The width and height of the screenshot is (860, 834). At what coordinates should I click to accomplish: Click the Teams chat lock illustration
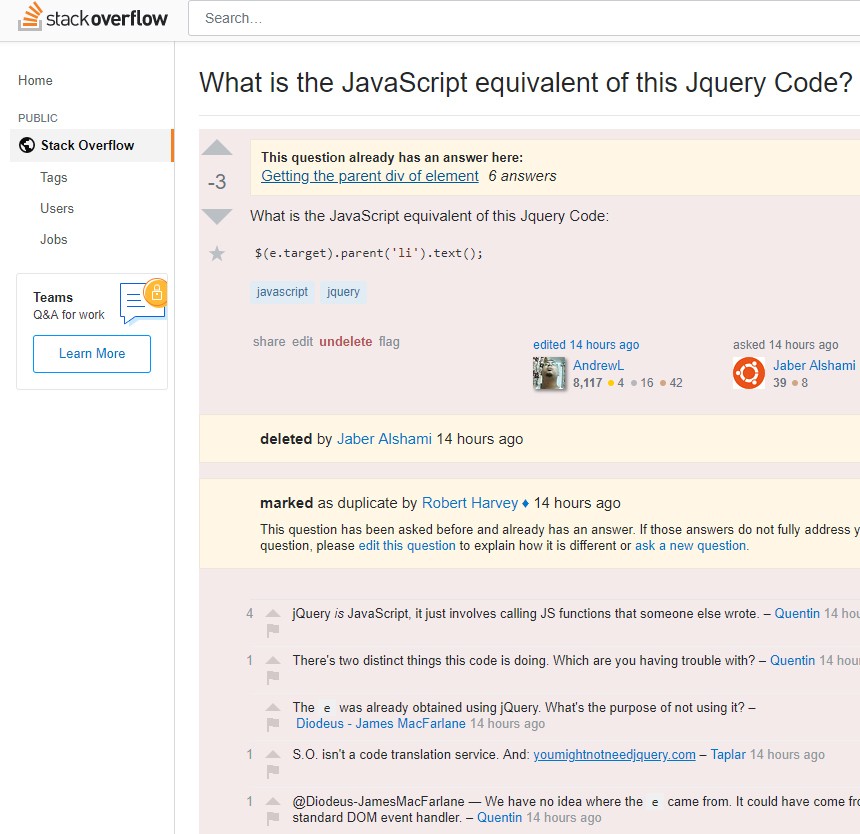click(x=143, y=300)
